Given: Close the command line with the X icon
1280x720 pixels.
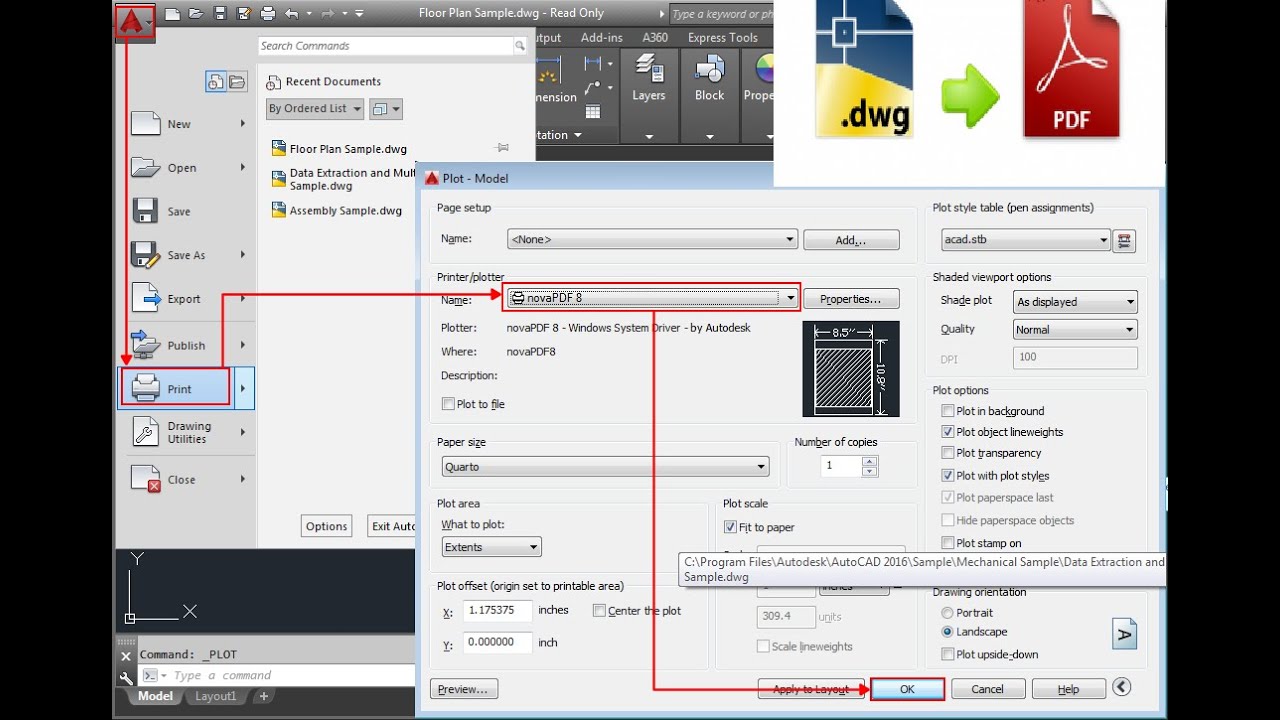Looking at the screenshot, I should 125,657.
